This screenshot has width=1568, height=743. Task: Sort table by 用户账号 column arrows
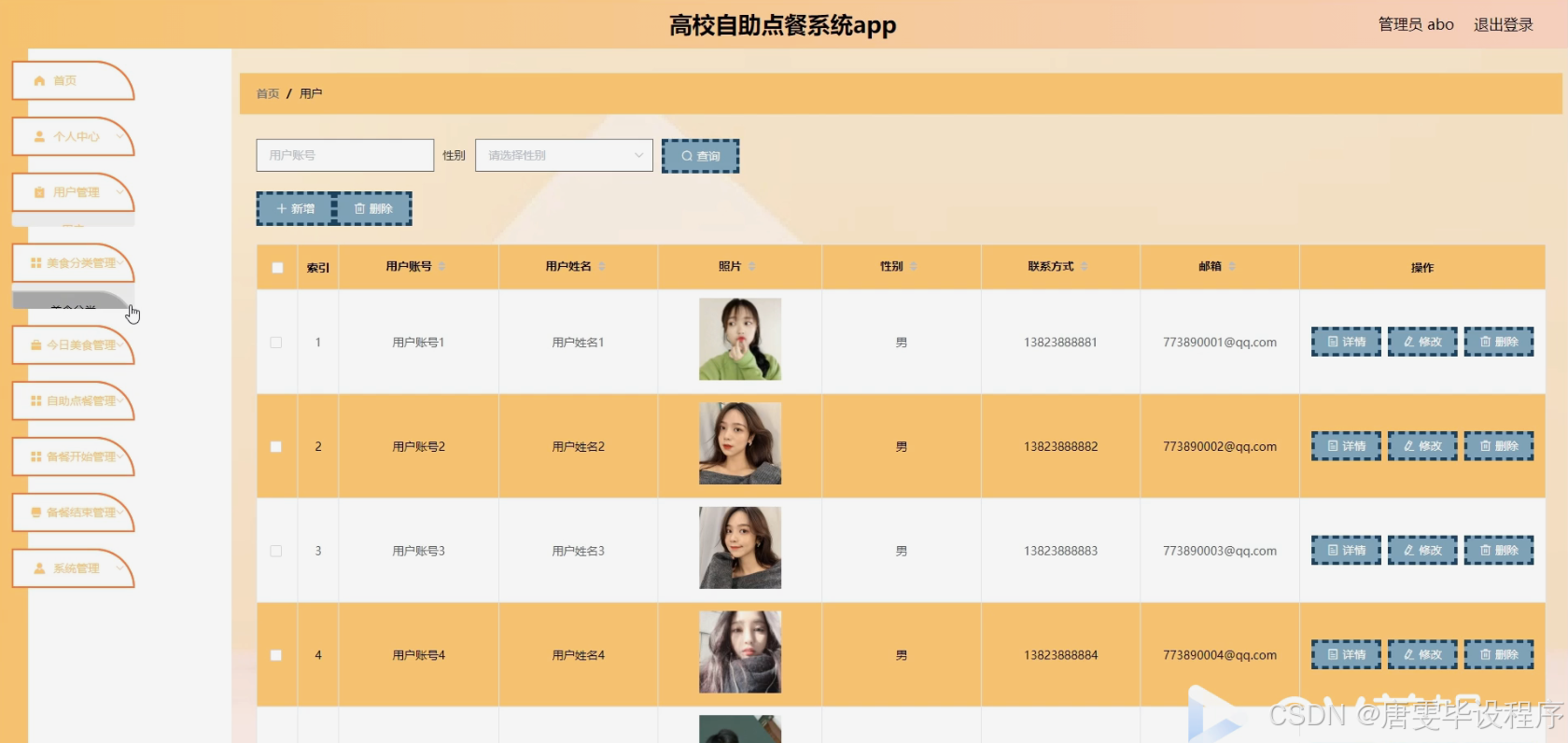(x=441, y=267)
